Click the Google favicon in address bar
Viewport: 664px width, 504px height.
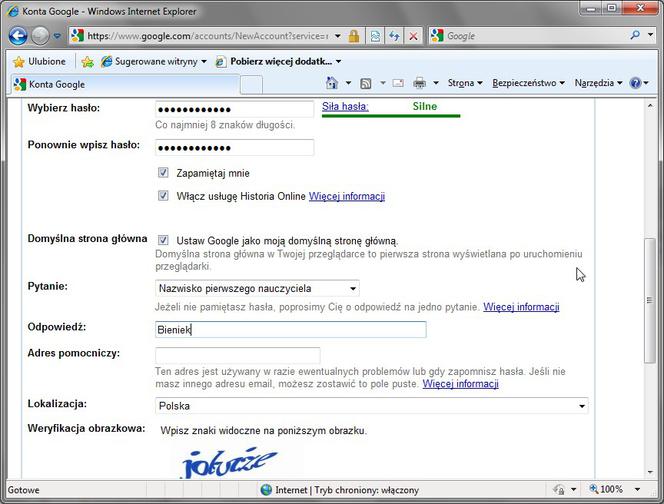pos(77,36)
